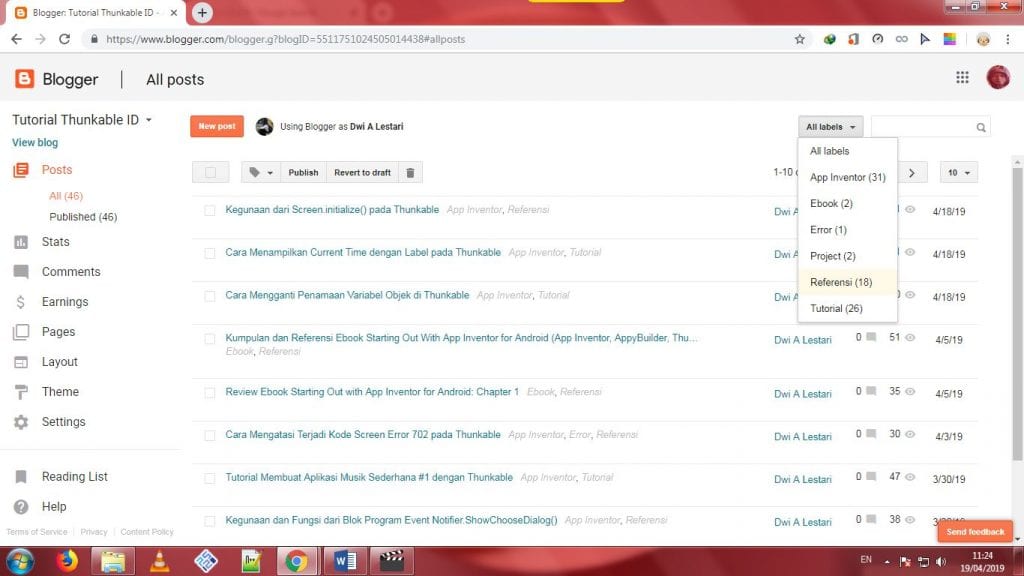The width and height of the screenshot is (1024, 576).
Task: Open the View blog link
Action: point(35,142)
